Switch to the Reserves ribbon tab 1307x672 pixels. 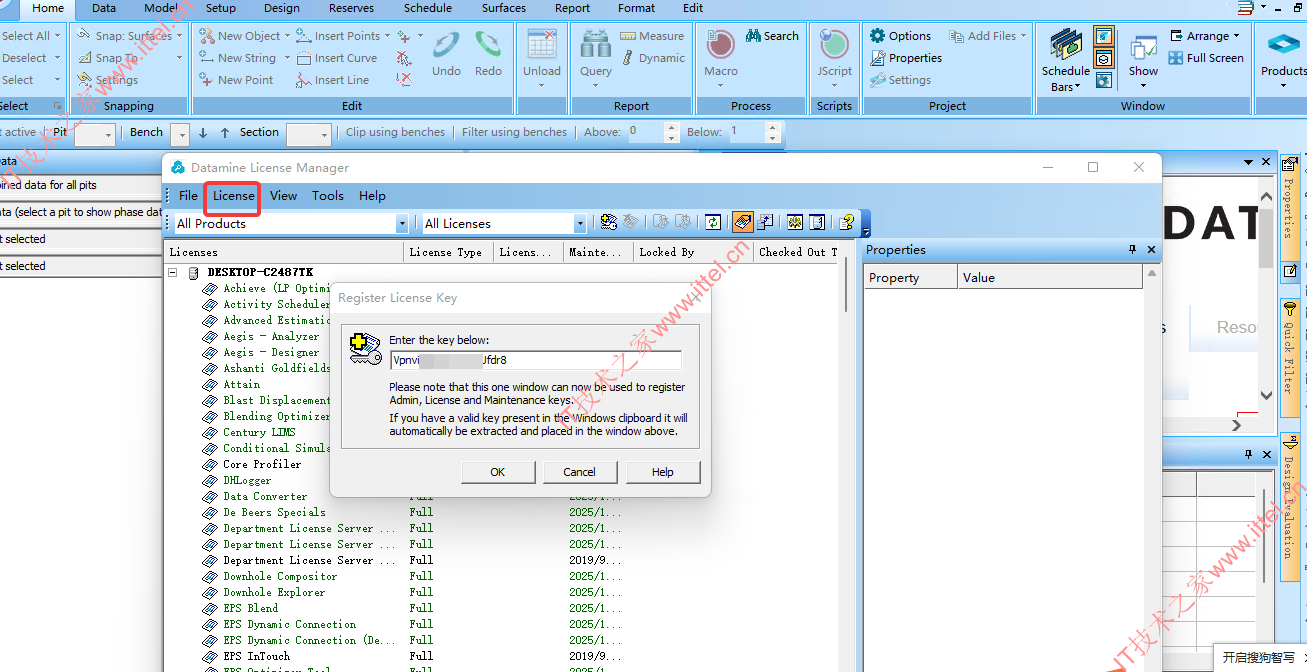tap(352, 8)
